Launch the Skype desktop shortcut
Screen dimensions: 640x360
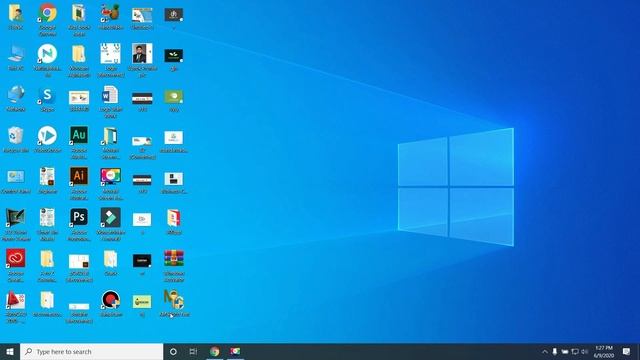coord(47,96)
